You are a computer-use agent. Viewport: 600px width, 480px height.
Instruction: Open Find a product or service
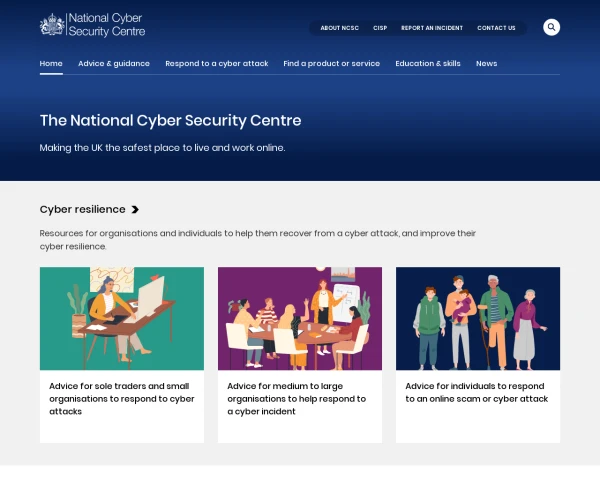(x=331, y=63)
